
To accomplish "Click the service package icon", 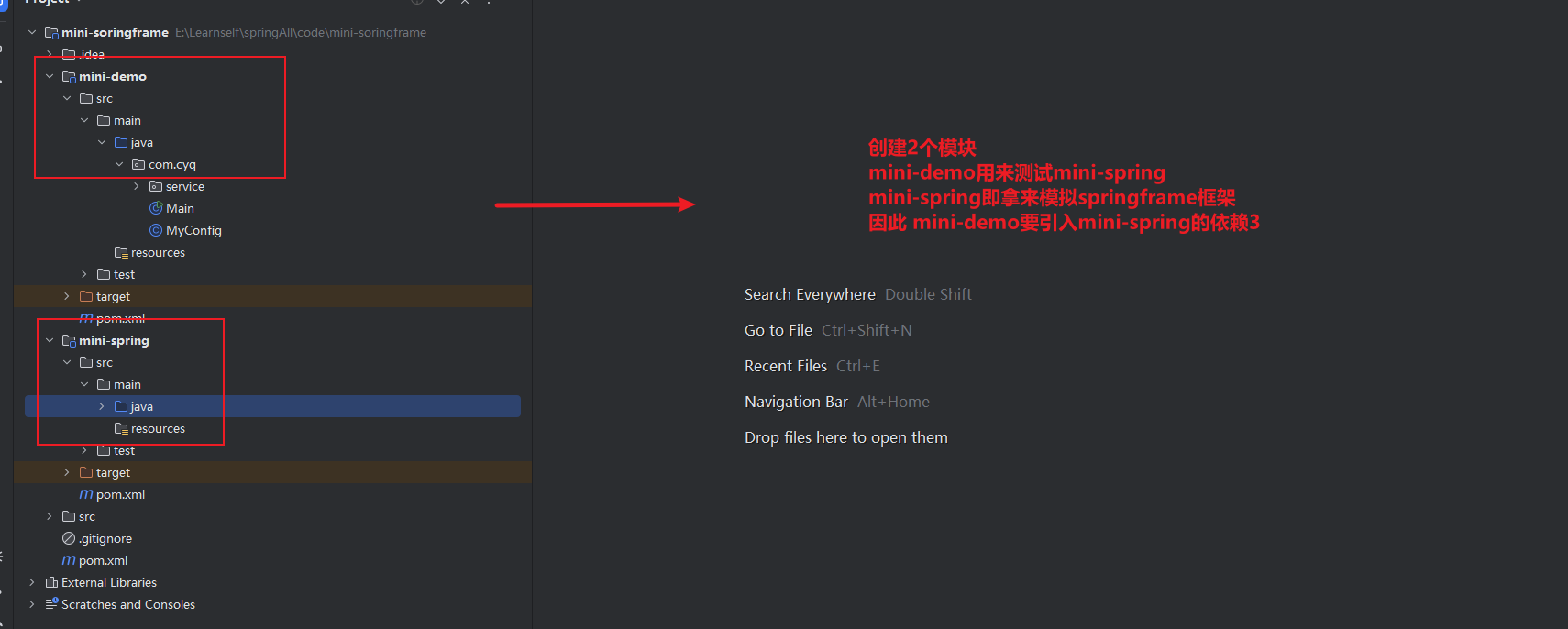I will (x=156, y=186).
